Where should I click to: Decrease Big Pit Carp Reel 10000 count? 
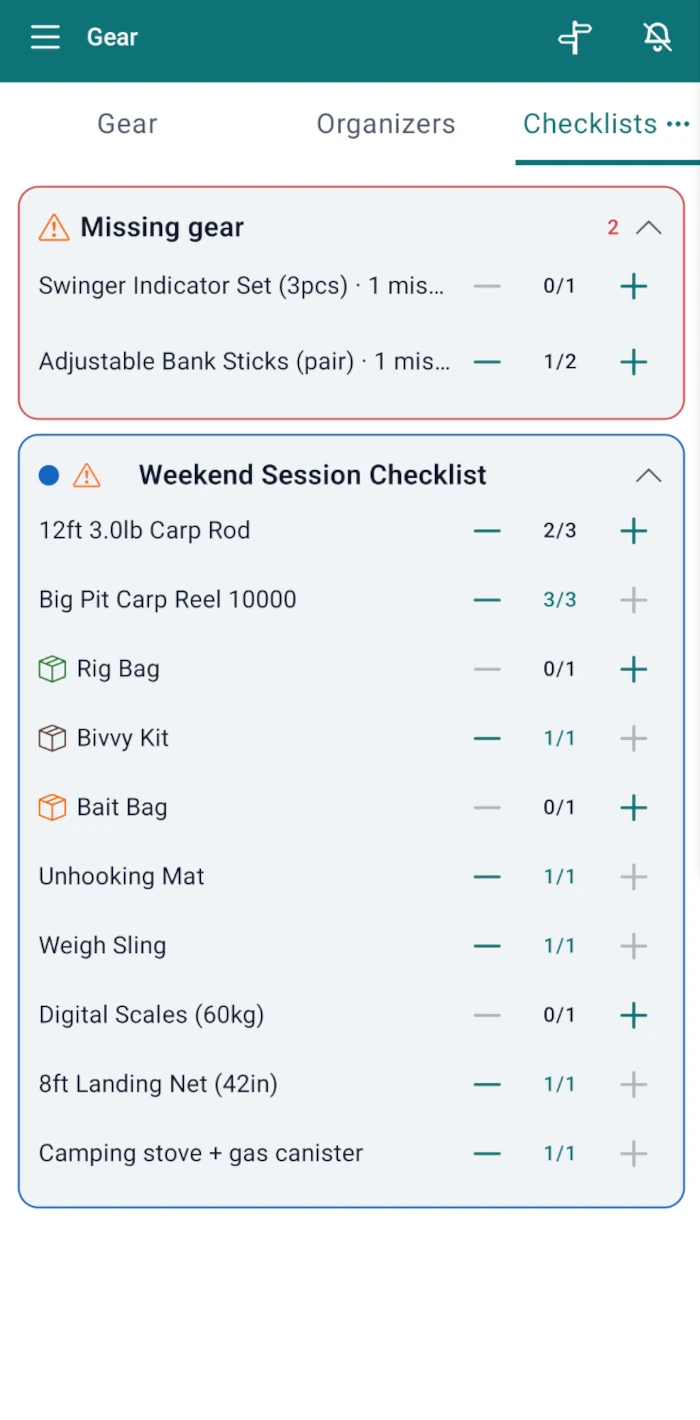(487, 600)
